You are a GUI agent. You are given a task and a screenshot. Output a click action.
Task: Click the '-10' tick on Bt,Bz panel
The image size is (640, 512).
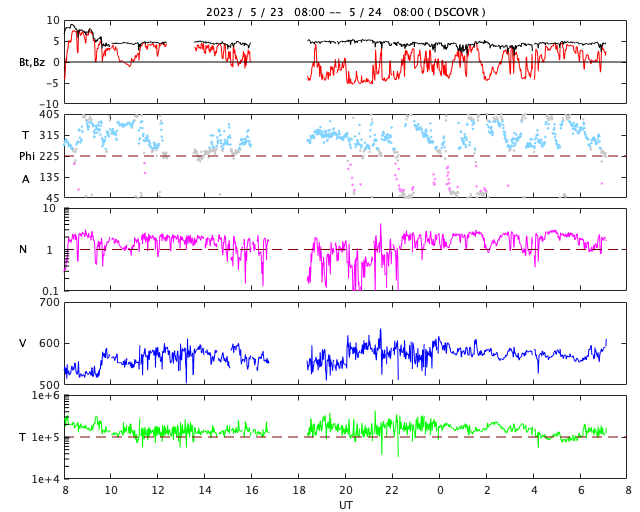tap(49, 104)
